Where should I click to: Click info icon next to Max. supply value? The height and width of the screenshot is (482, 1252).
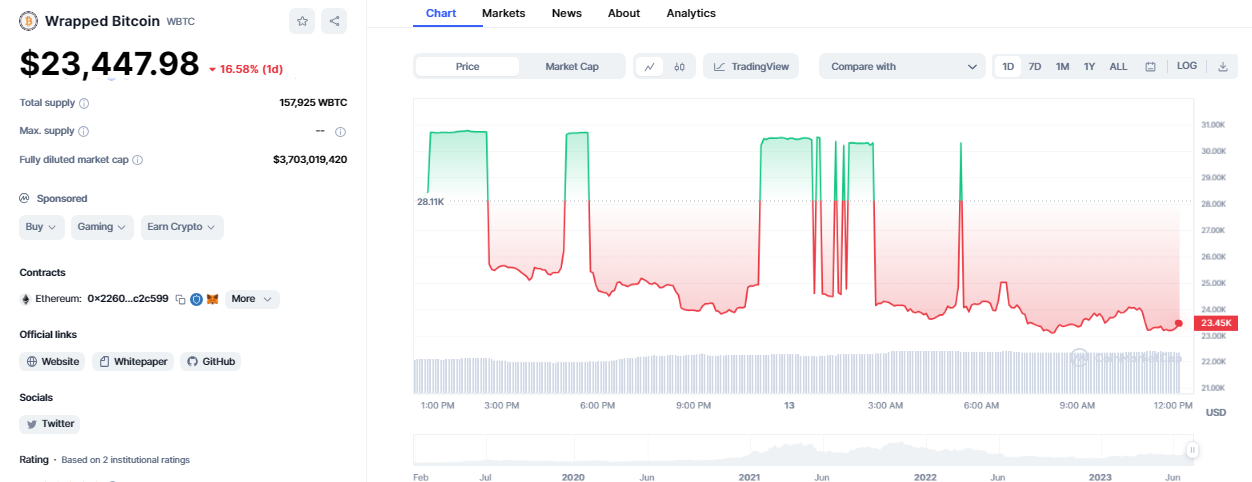[340, 131]
